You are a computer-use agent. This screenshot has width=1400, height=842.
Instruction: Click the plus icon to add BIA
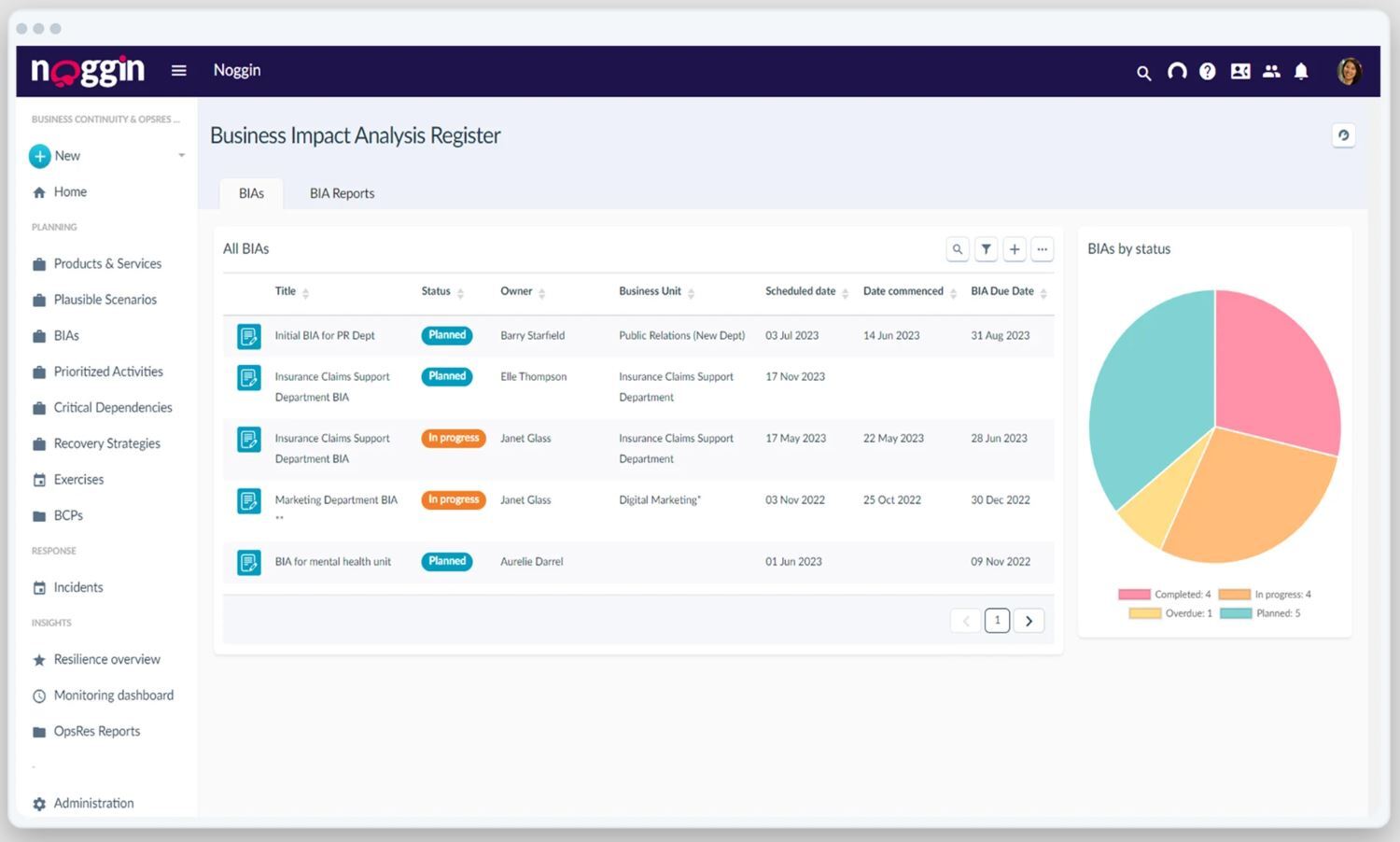pyautogui.click(x=1015, y=249)
